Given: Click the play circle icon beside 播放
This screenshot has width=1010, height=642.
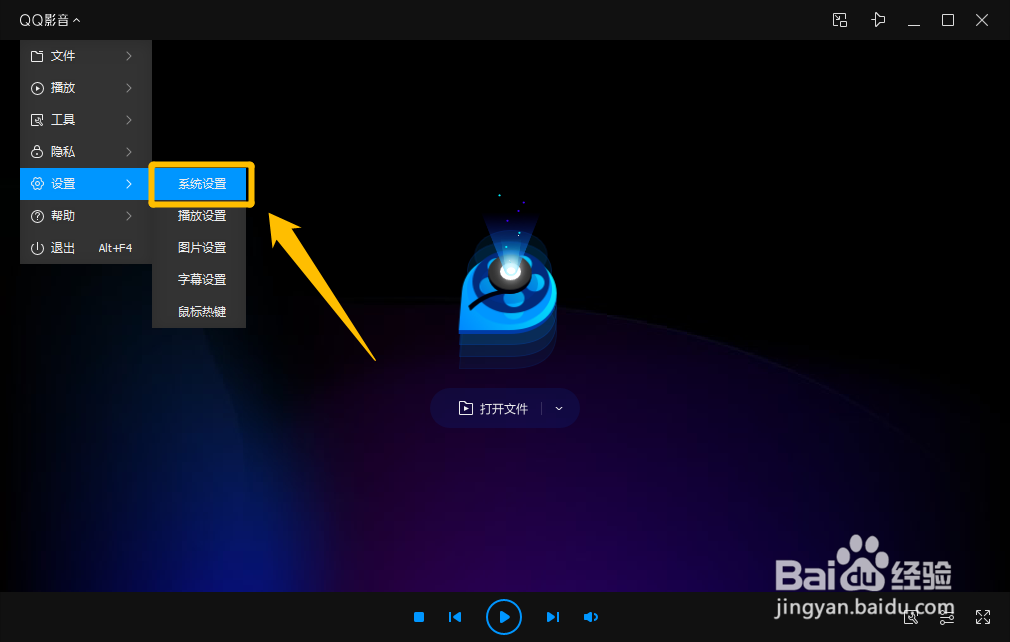Looking at the screenshot, I should click(x=37, y=88).
